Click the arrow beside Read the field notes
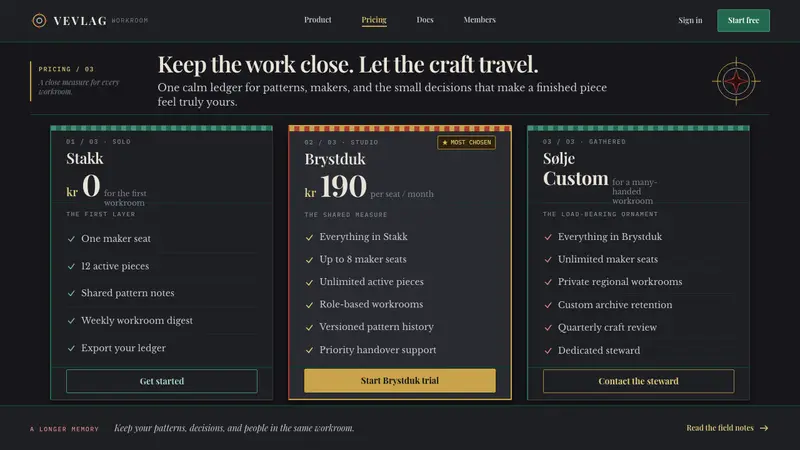The width and height of the screenshot is (800, 450). pyautogui.click(x=764, y=428)
